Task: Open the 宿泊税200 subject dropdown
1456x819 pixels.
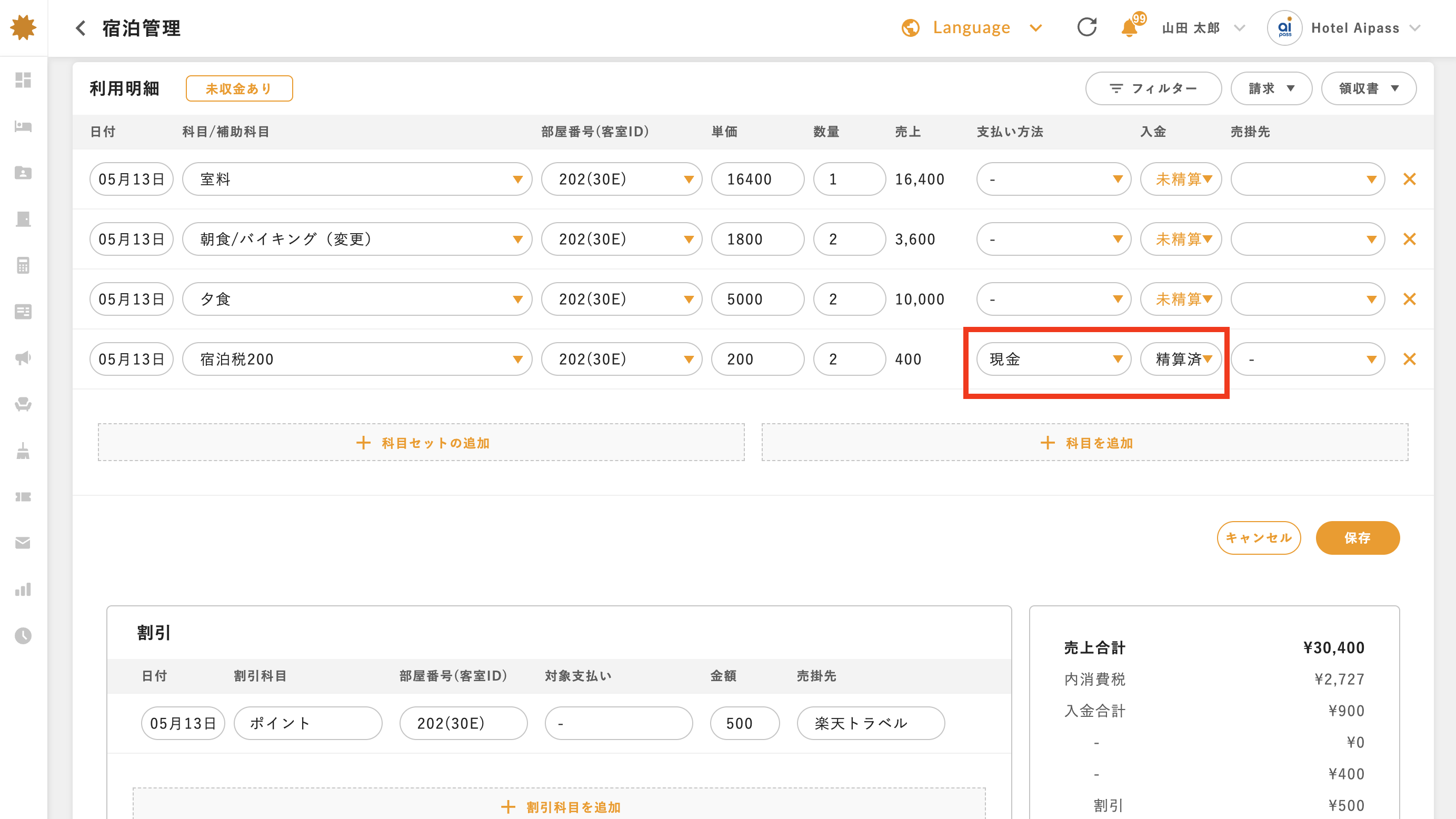Action: click(x=357, y=359)
